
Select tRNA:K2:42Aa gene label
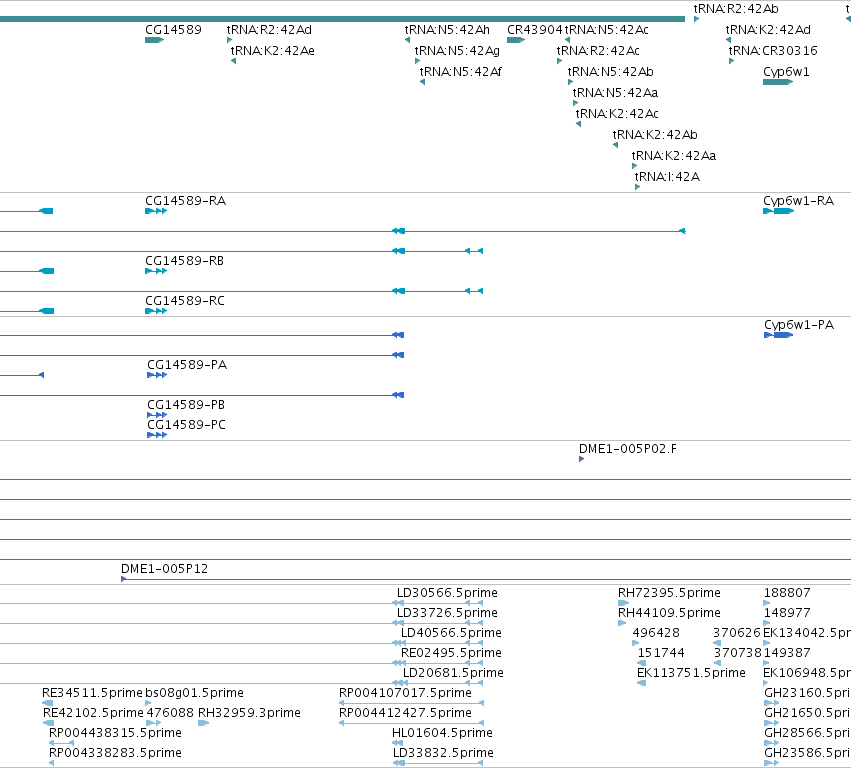click(x=674, y=156)
